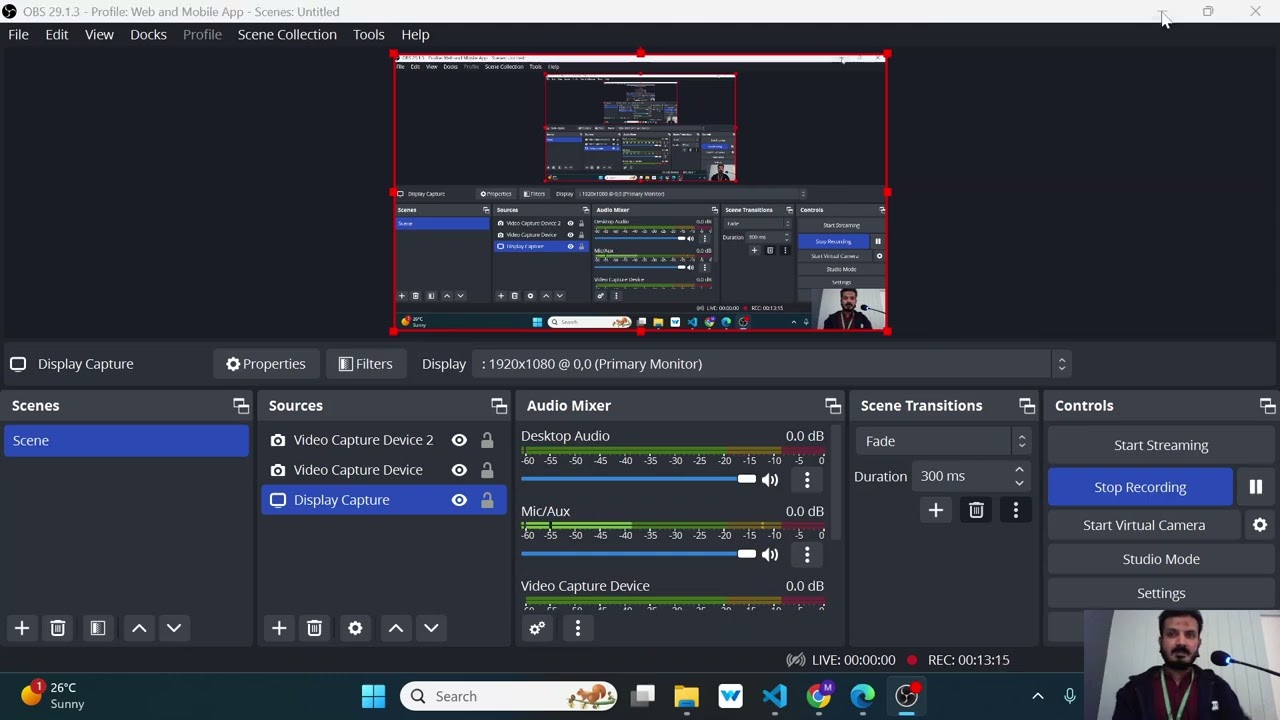This screenshot has height=720, width=1280.
Task: Add a new scene with plus icon
Action: pos(21,628)
